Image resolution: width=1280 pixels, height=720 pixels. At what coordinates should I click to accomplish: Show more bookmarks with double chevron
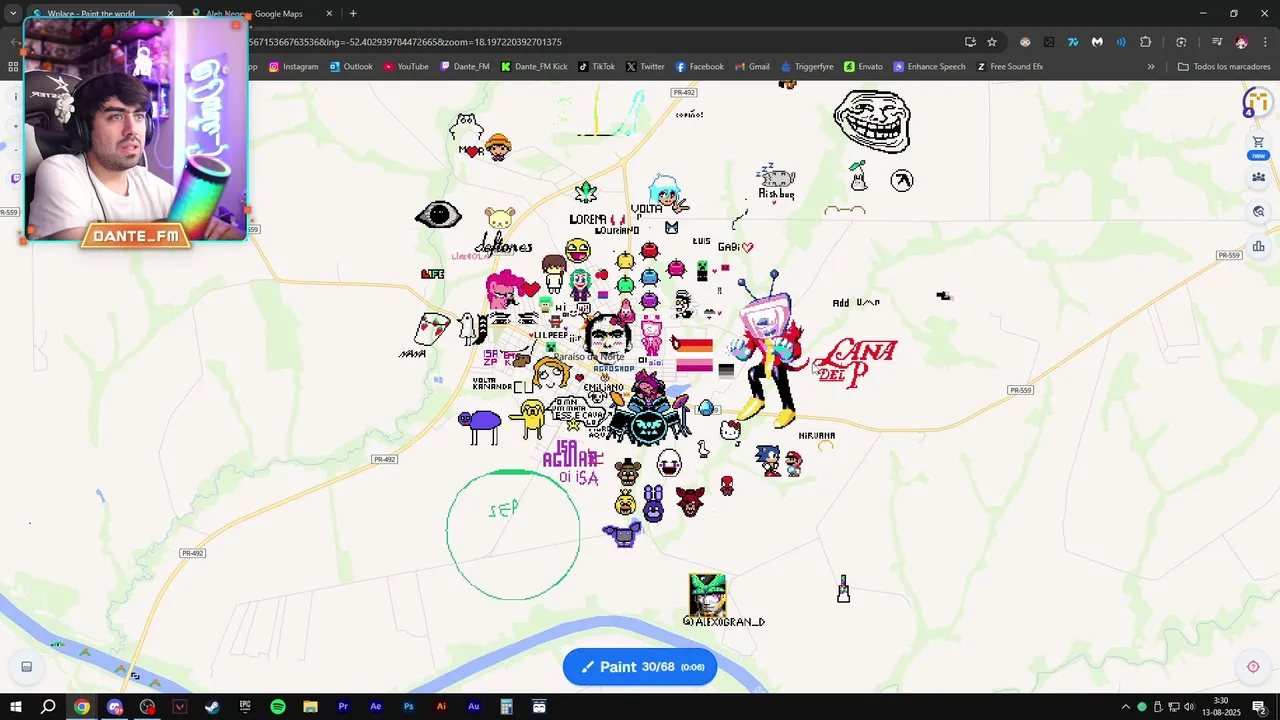pos(1151,67)
